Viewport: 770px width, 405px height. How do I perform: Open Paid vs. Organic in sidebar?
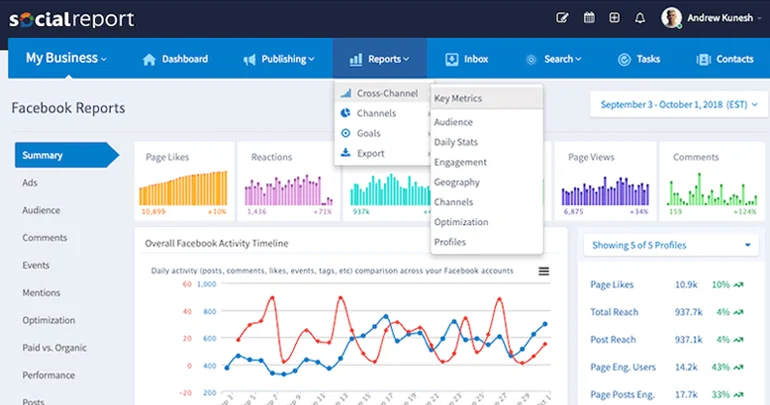coord(55,348)
